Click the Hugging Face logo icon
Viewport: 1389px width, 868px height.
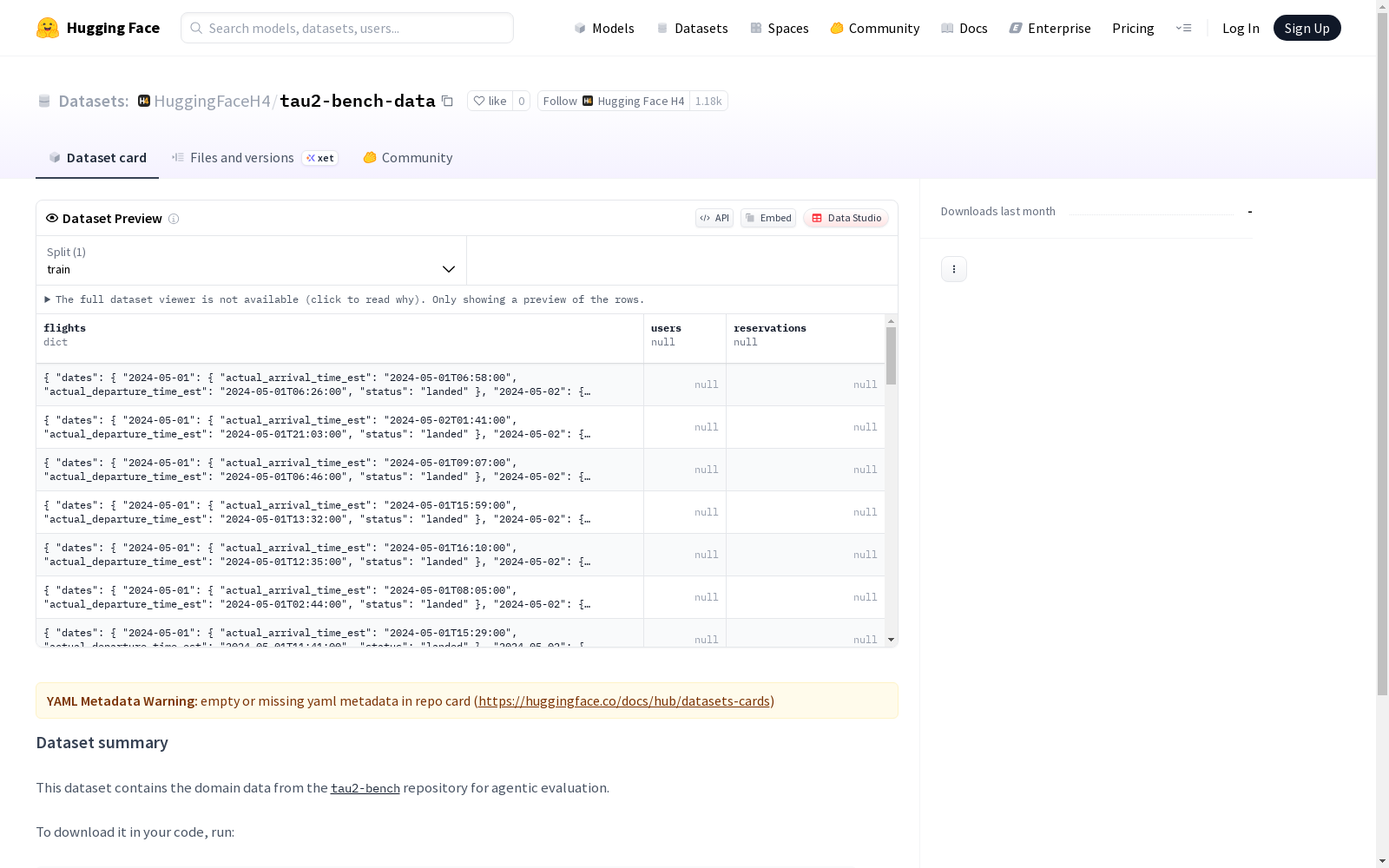48,28
